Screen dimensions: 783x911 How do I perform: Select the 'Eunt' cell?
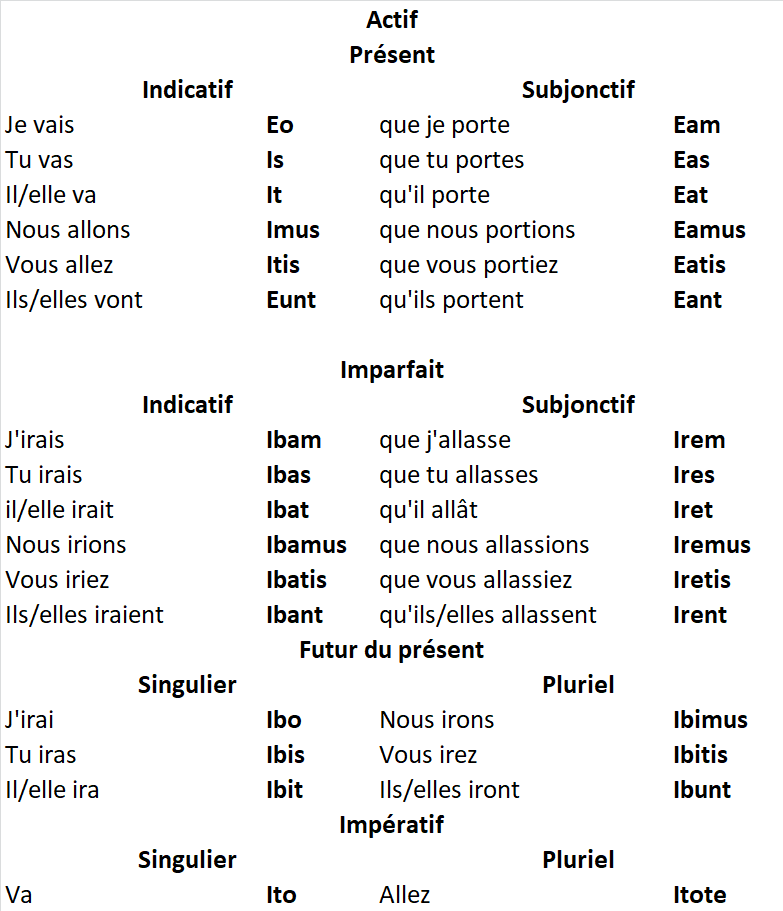291,300
